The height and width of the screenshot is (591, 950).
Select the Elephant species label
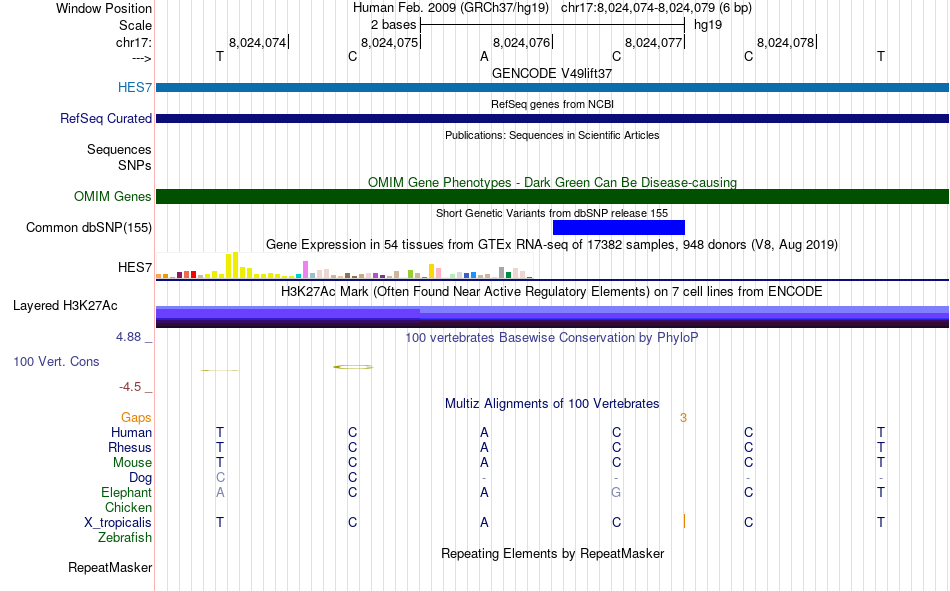click(126, 492)
